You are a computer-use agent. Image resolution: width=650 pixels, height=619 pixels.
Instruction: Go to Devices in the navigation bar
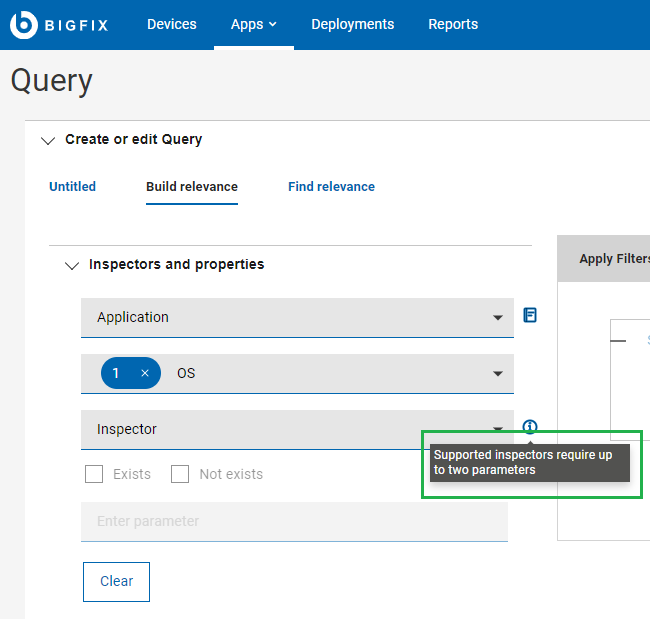pos(172,24)
